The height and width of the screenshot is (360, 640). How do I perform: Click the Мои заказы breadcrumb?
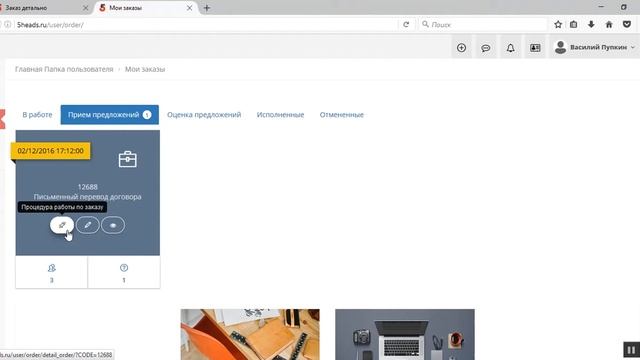[x=145, y=69]
